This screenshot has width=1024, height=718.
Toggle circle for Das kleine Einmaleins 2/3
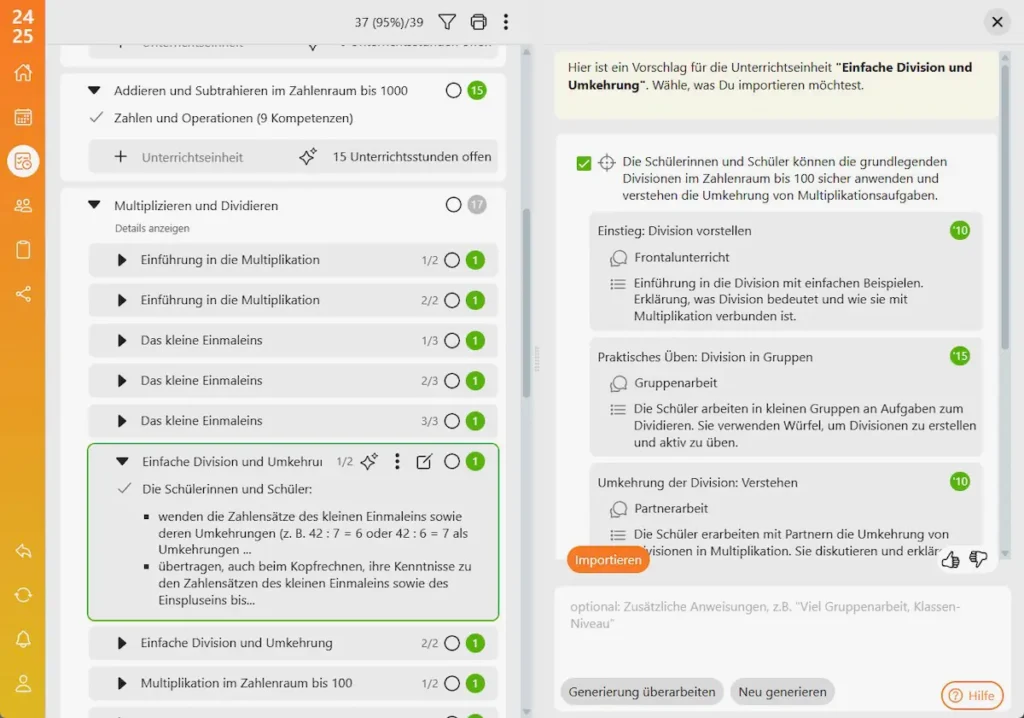click(452, 381)
